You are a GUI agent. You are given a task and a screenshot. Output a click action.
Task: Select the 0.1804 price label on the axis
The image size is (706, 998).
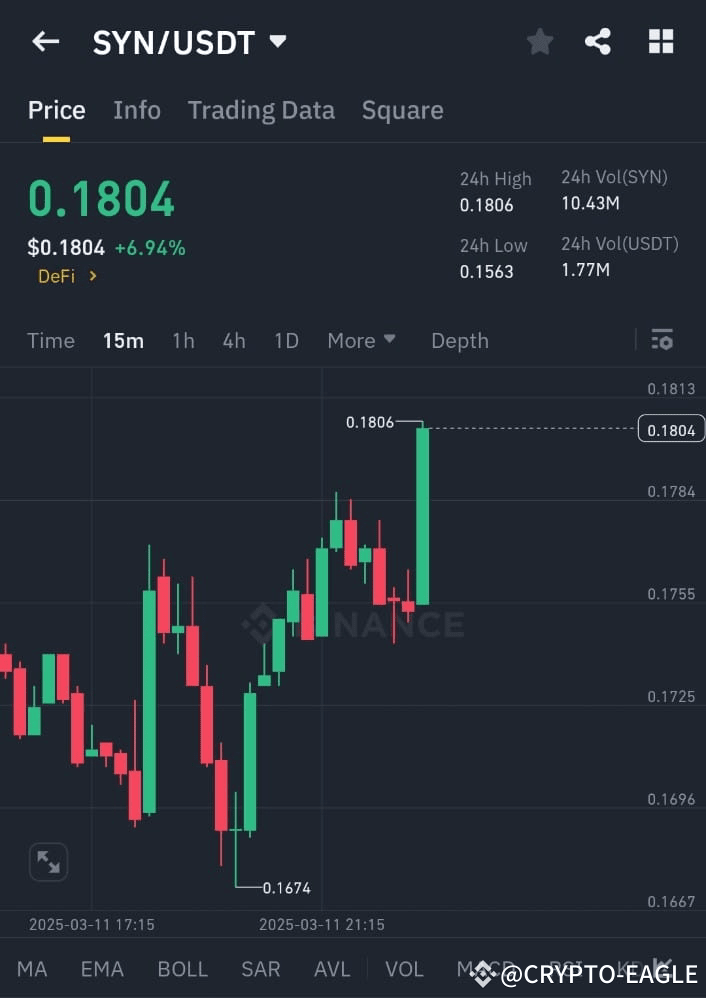pyautogui.click(x=671, y=428)
